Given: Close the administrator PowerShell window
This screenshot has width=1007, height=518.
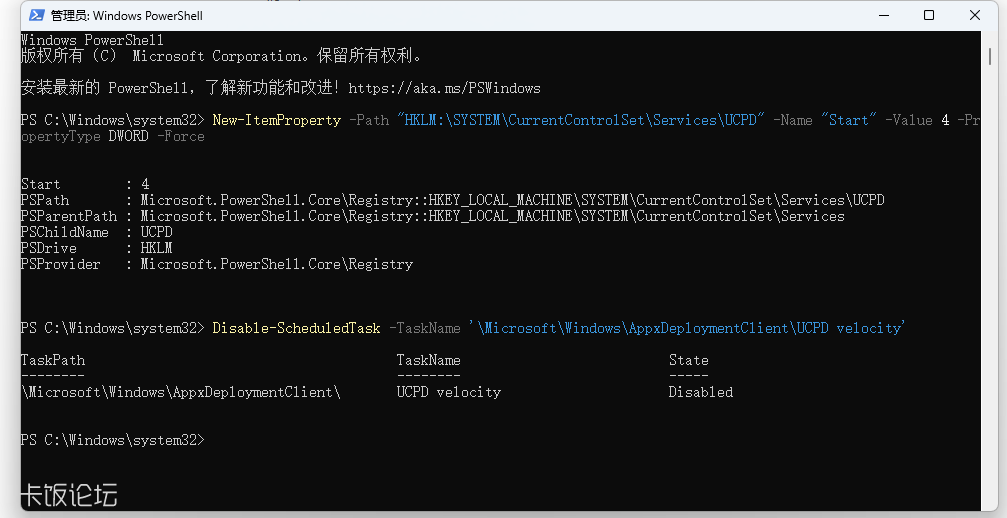Looking at the screenshot, I should [x=974, y=15].
